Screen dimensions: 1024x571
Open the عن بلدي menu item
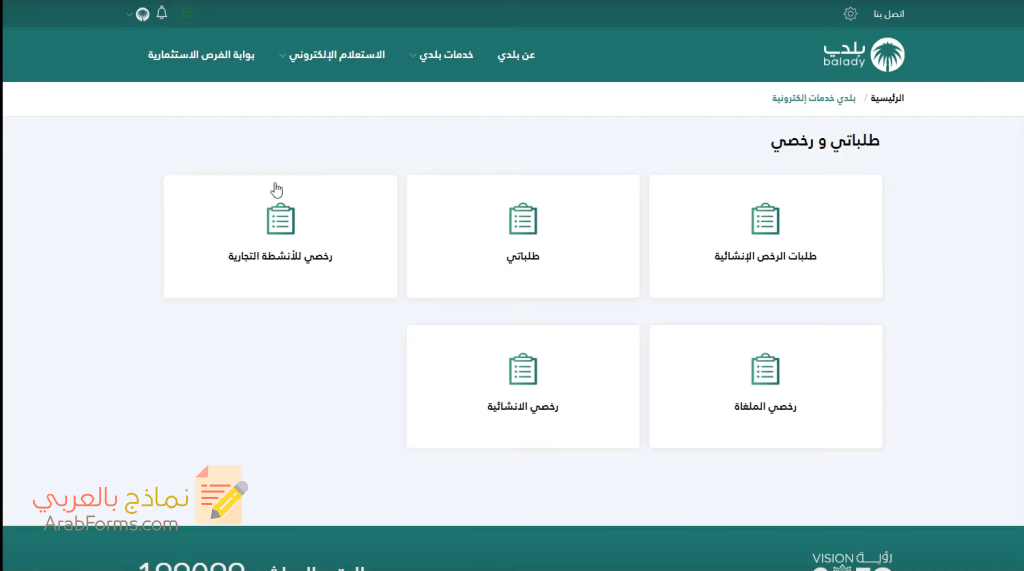pos(516,55)
